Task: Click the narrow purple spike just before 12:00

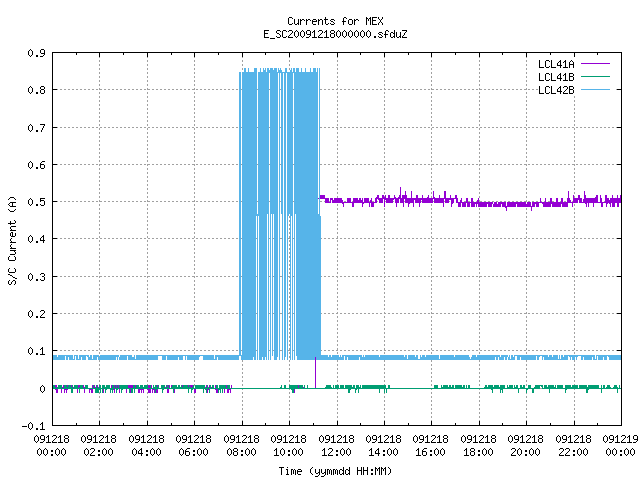Action: pos(315,373)
